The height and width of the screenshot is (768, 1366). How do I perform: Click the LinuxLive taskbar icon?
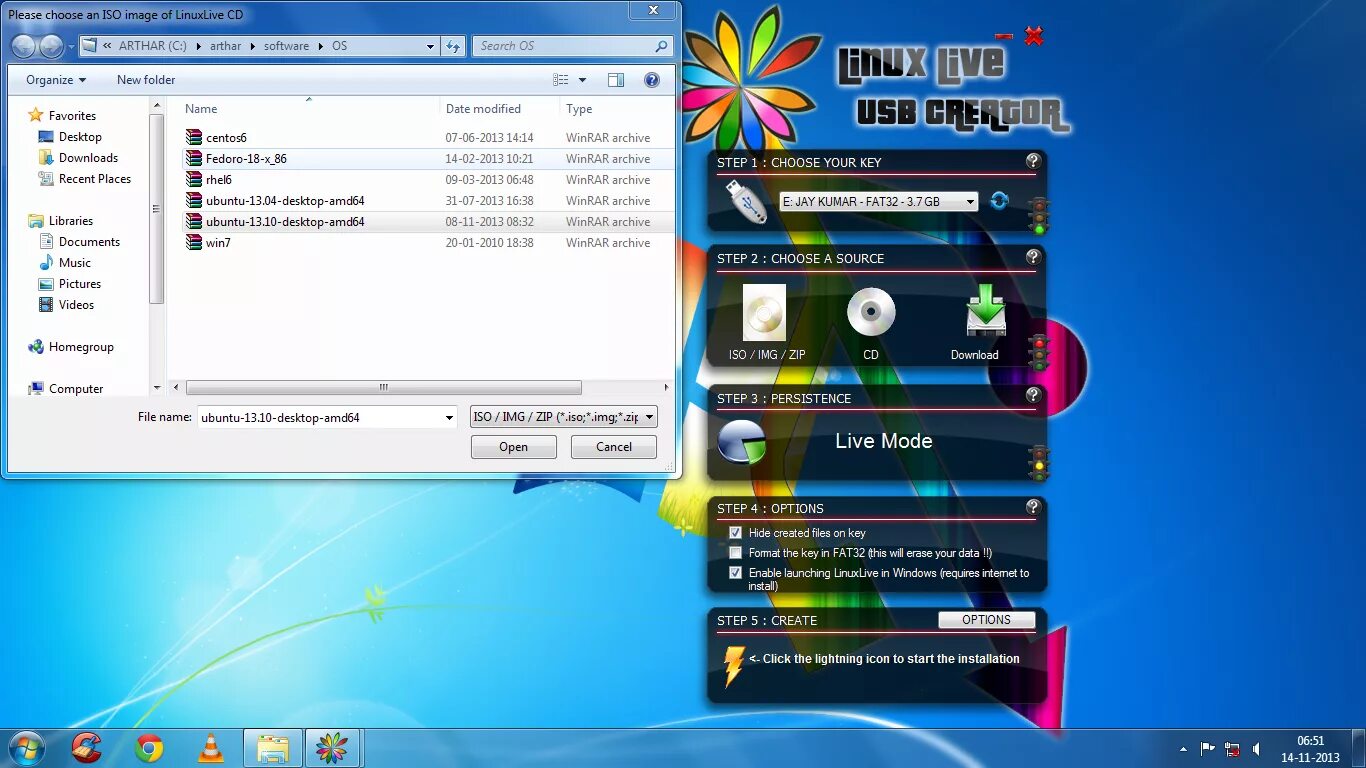tap(332, 748)
